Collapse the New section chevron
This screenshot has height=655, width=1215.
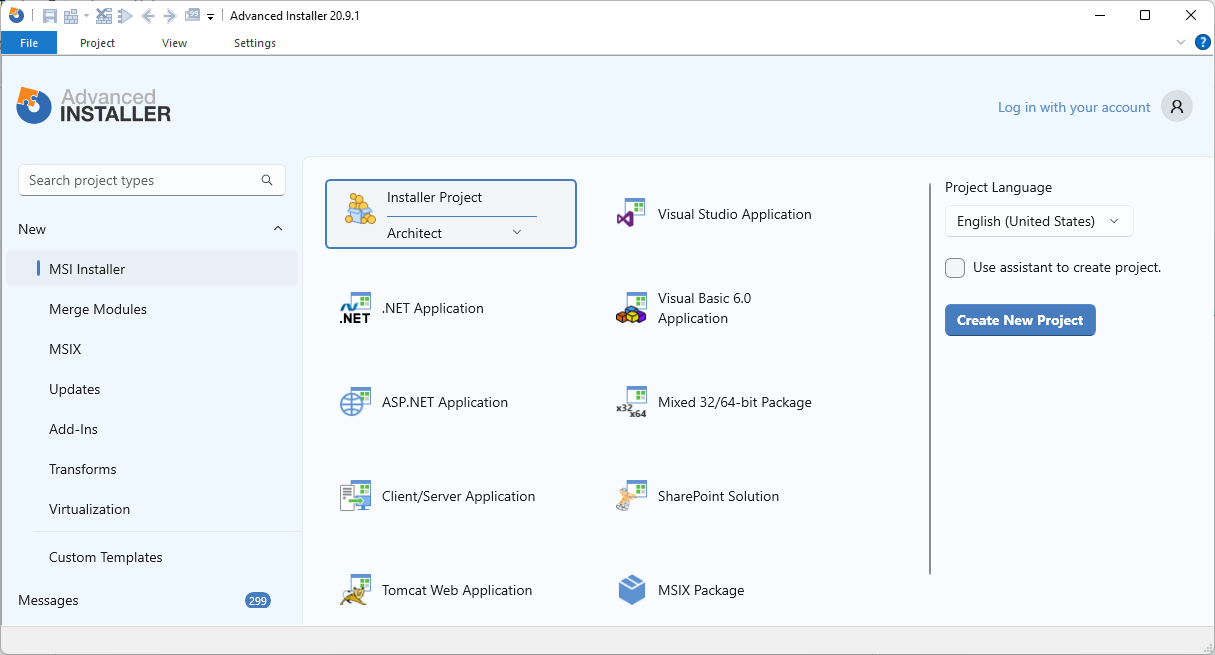278,229
